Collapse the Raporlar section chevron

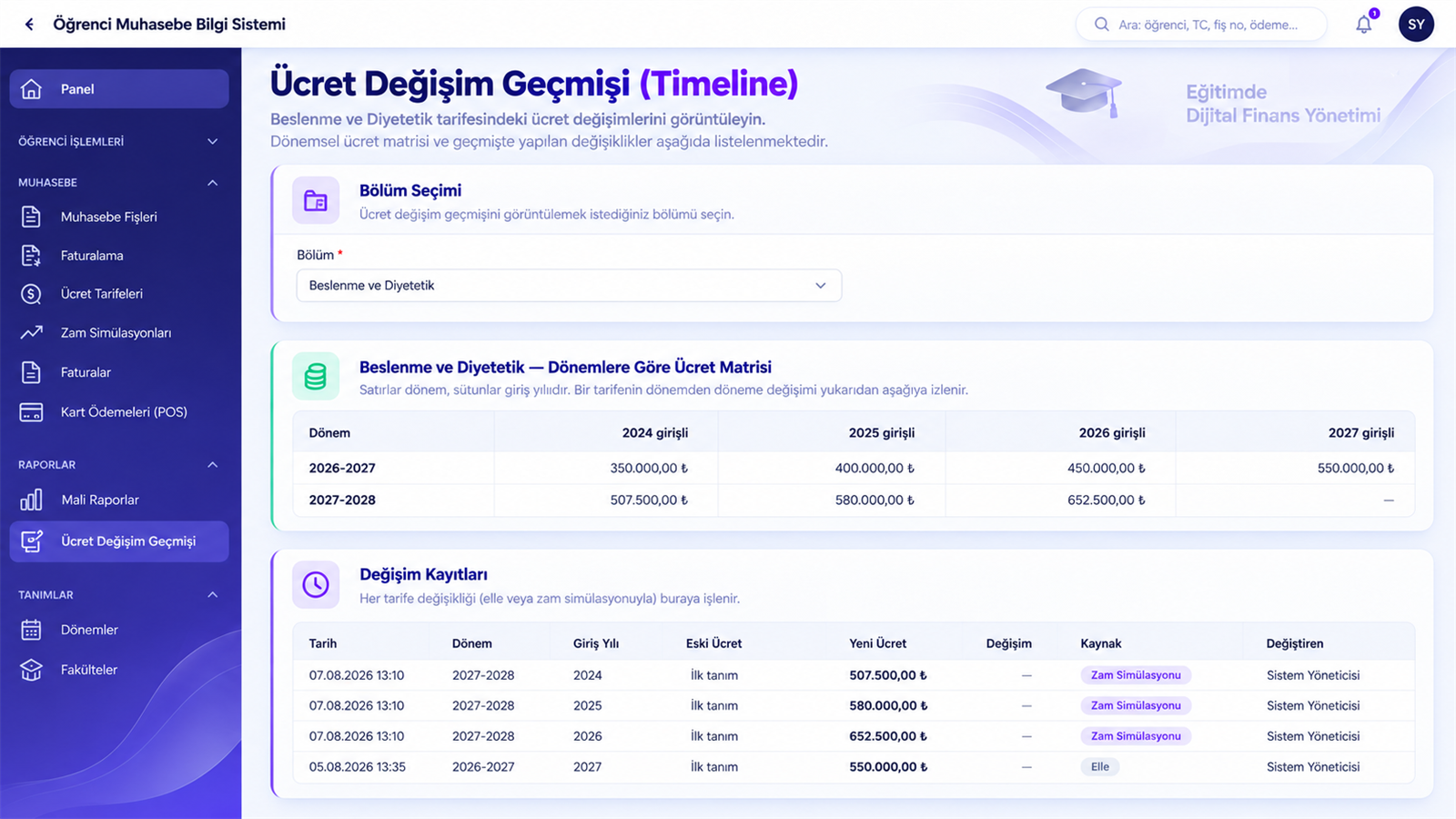click(x=212, y=465)
